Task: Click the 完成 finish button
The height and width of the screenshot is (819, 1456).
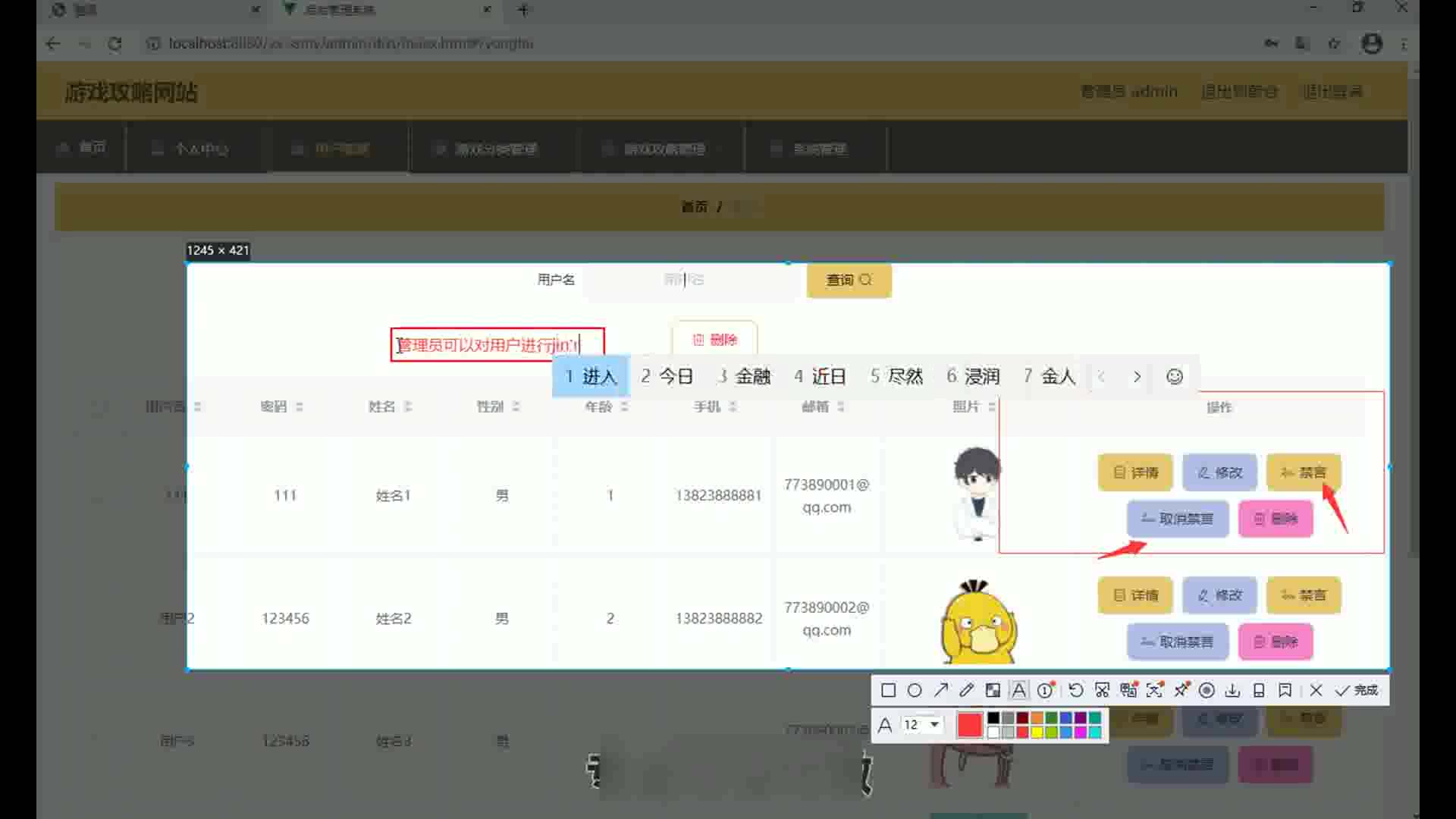Action: [x=1357, y=690]
